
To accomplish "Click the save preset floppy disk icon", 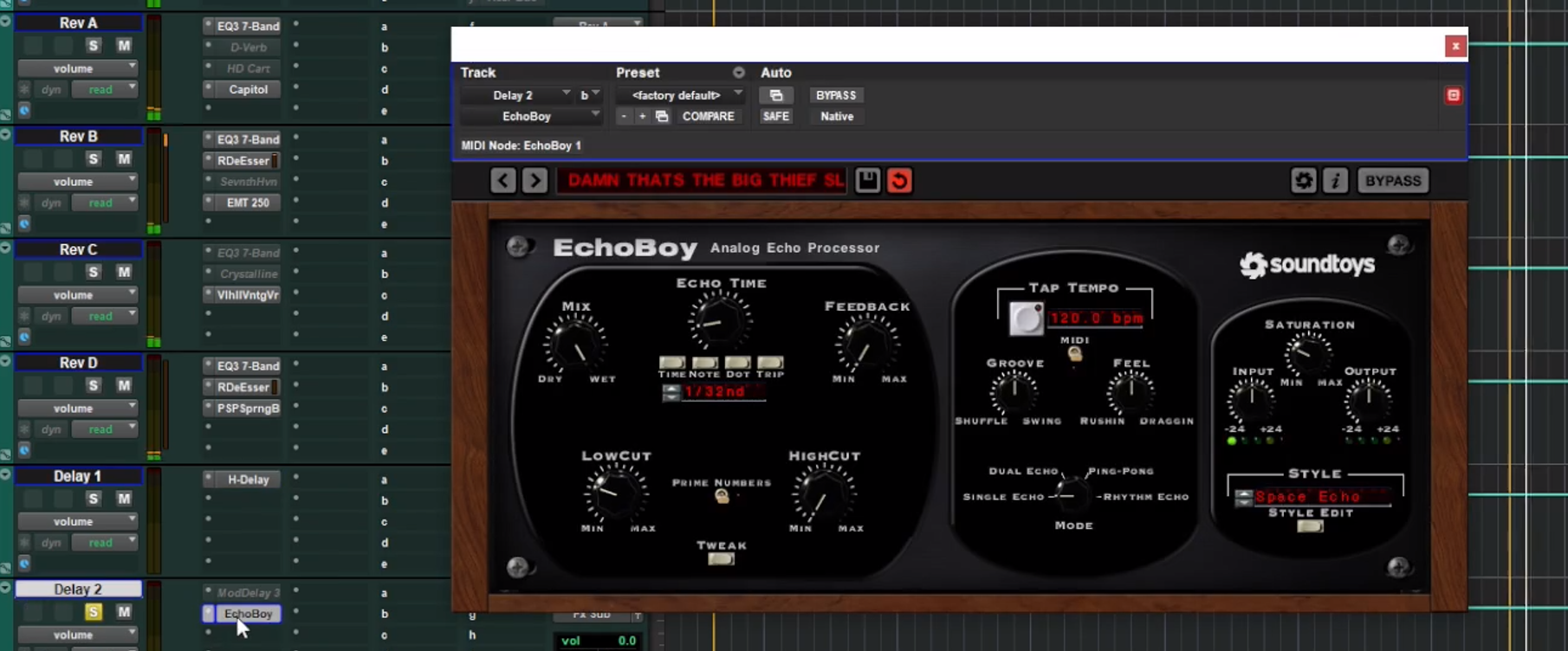I will [867, 180].
